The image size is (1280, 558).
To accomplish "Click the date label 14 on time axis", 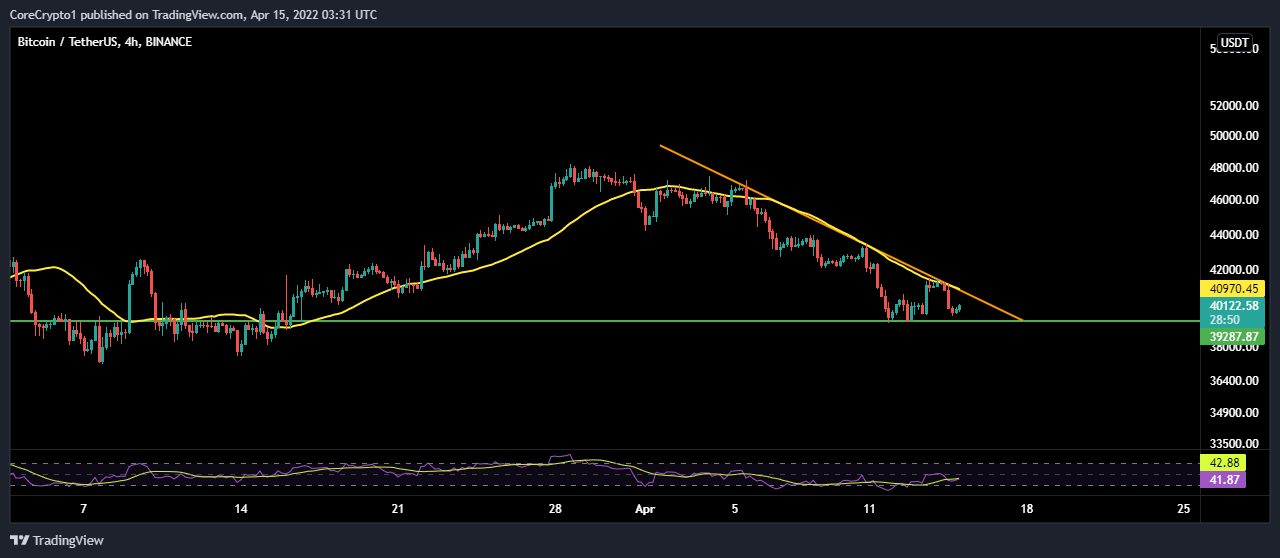I will click(x=241, y=509).
